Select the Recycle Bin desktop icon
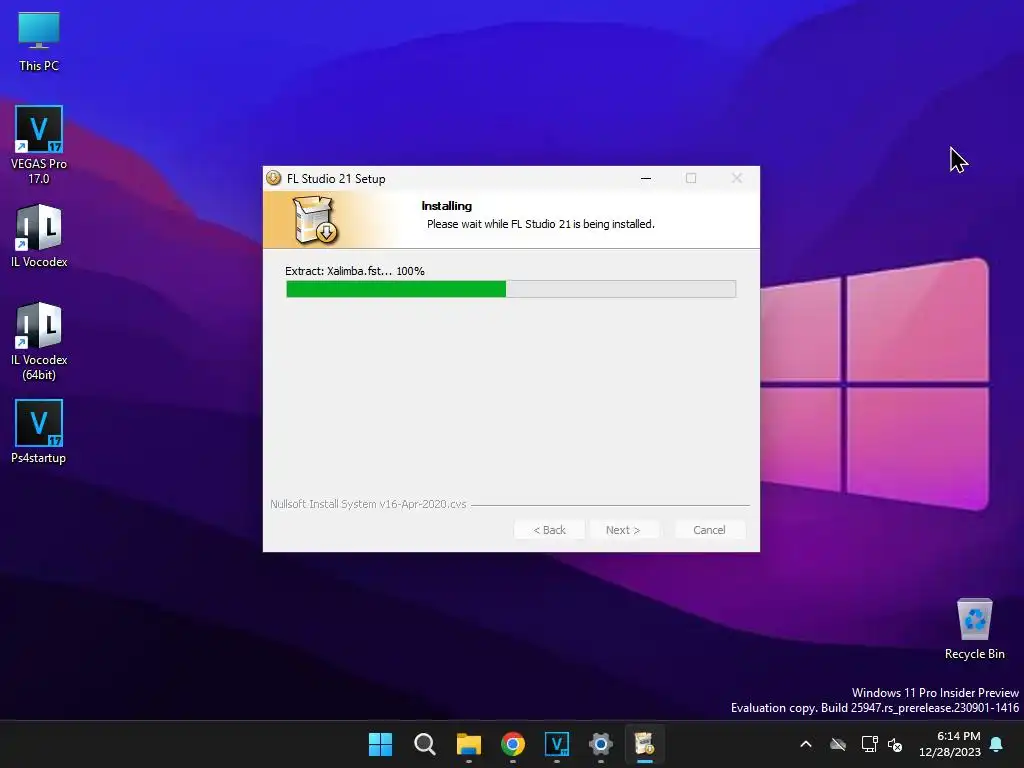 974,629
